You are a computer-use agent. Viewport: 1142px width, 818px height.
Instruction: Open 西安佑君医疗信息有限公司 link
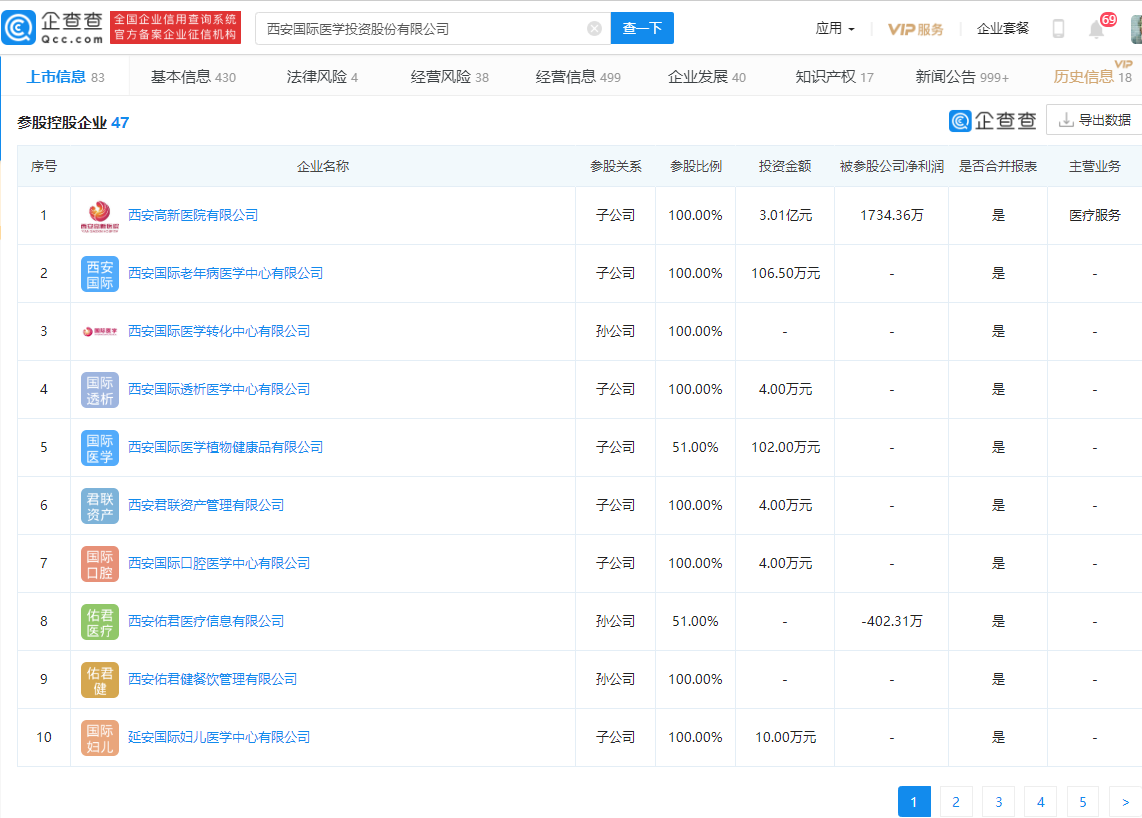[206, 621]
